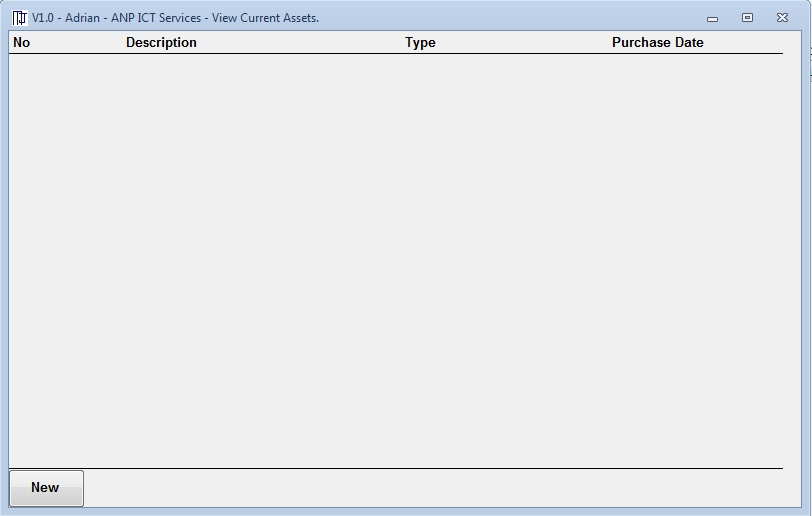Close the View Current Assets window
Viewport: 812px width, 516px height.
(782, 18)
